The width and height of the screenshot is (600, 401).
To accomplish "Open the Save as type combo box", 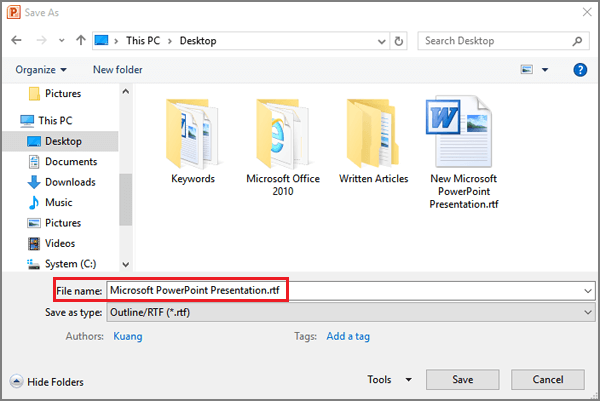I will tap(351, 313).
